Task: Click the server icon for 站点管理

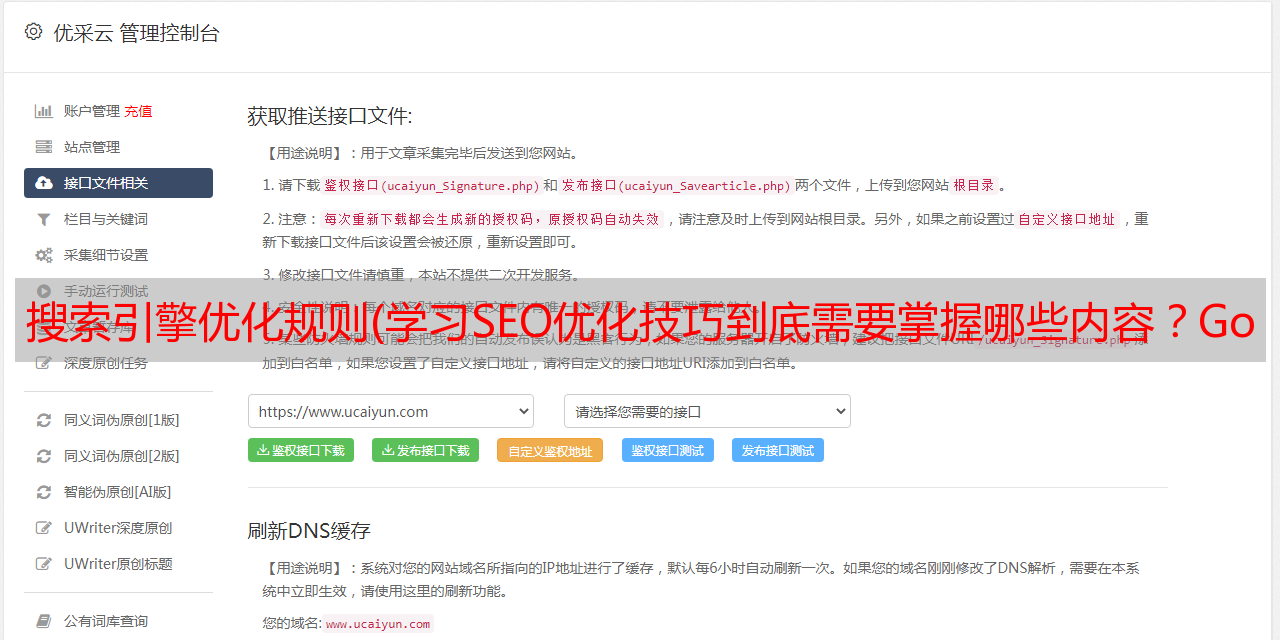Action: (x=44, y=147)
